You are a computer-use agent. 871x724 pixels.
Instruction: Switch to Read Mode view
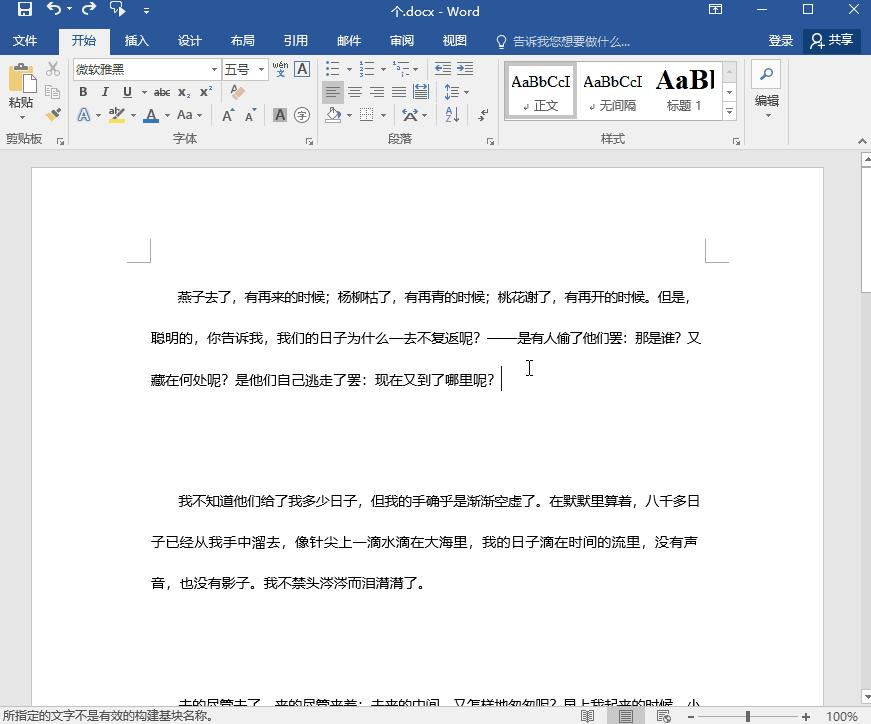(587, 716)
